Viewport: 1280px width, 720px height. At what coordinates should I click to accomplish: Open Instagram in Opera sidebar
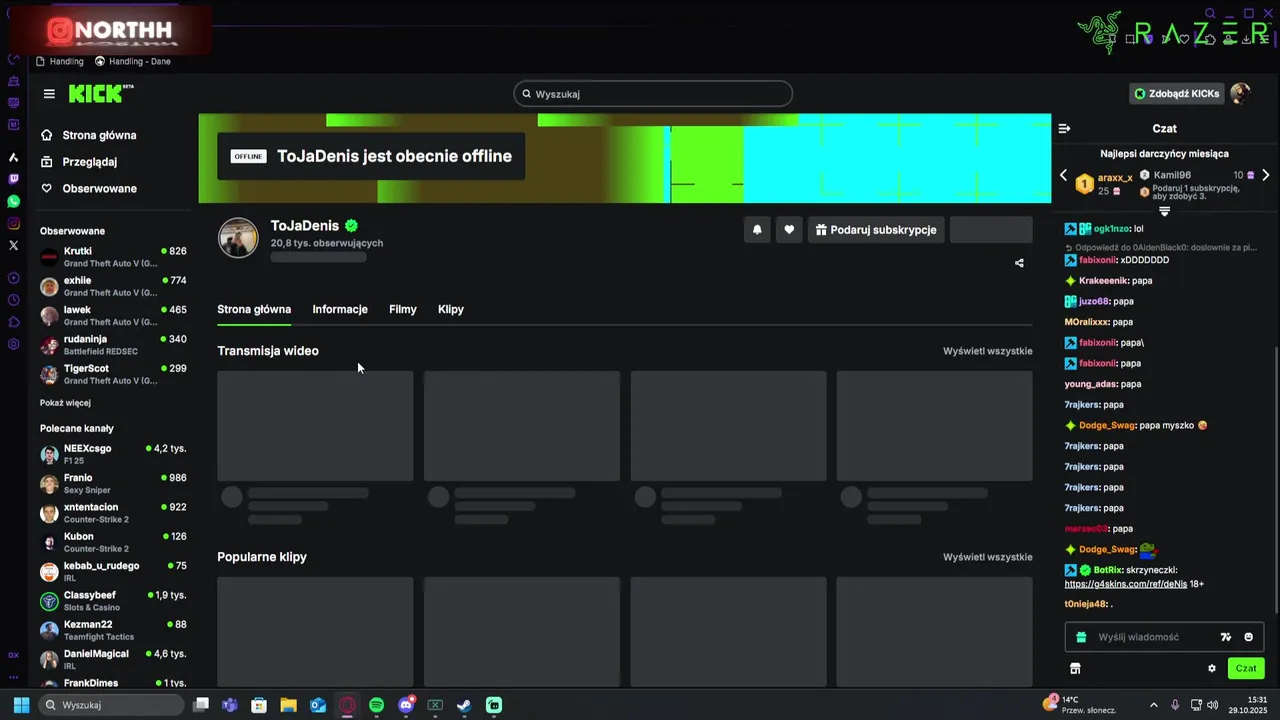pyautogui.click(x=14, y=224)
